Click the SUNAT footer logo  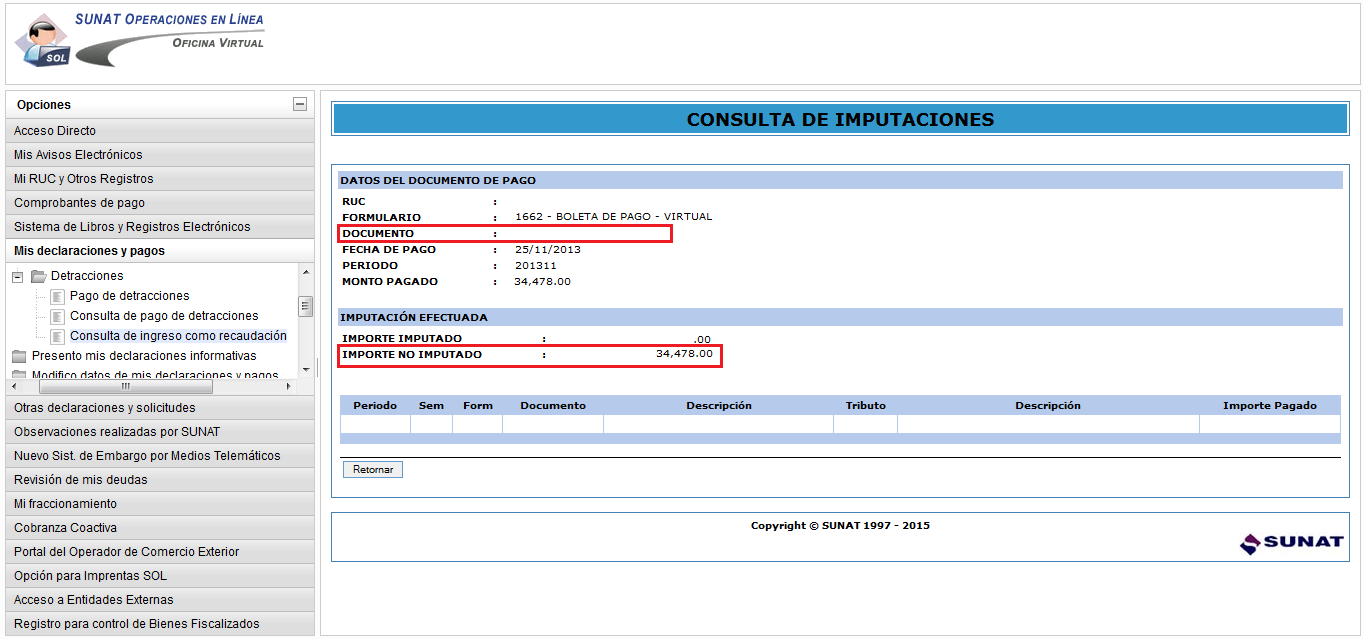tap(1291, 542)
